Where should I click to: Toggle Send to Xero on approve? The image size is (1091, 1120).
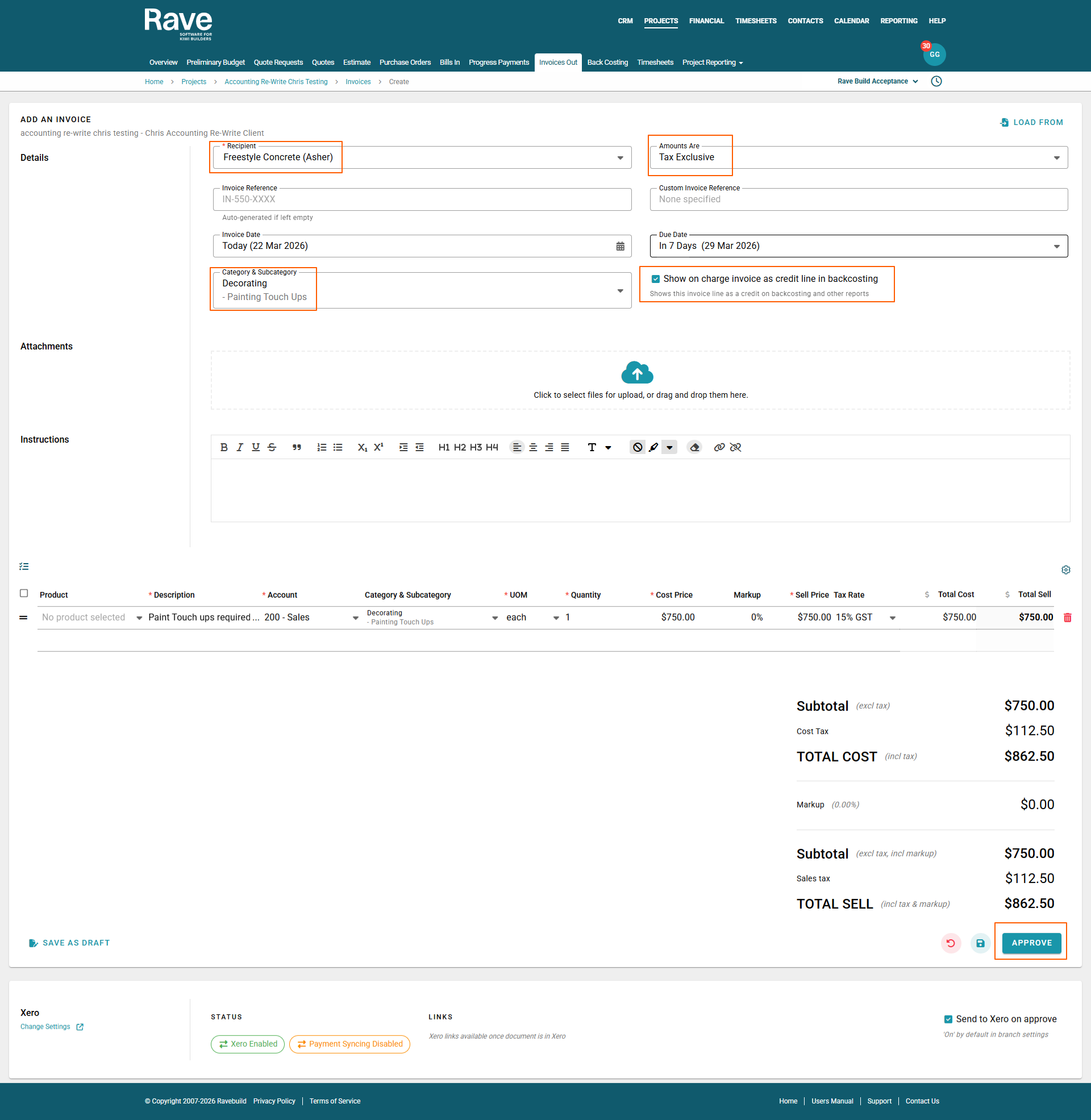coord(948,1019)
